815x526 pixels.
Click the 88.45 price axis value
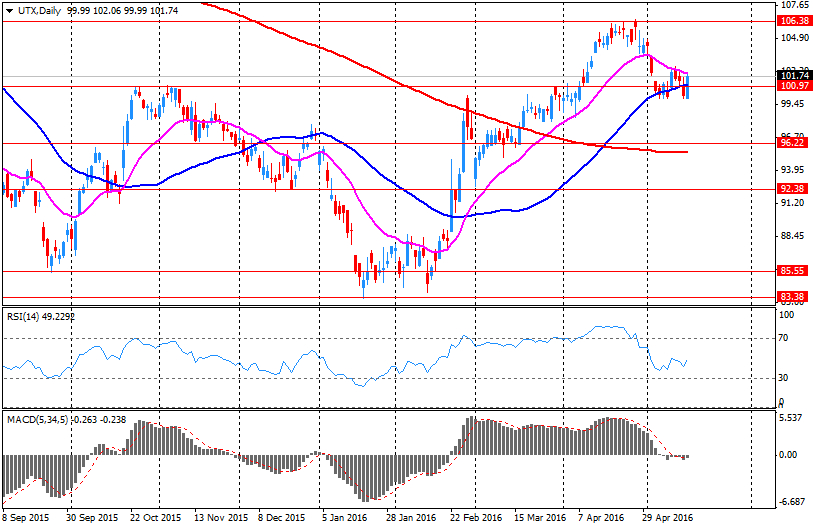[793, 236]
